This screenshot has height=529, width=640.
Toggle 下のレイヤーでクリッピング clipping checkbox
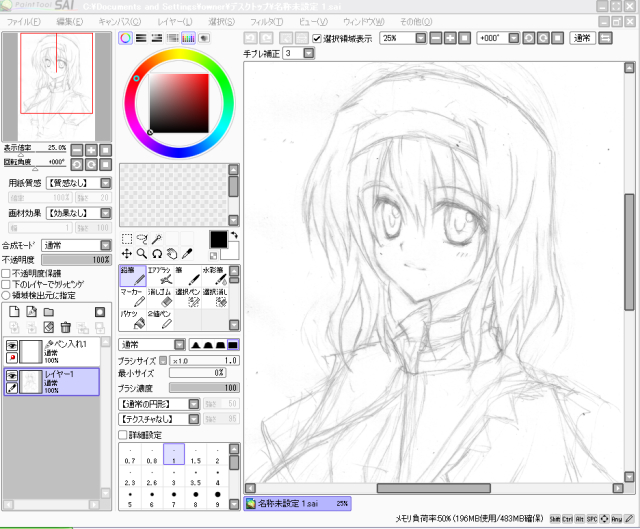point(6,283)
